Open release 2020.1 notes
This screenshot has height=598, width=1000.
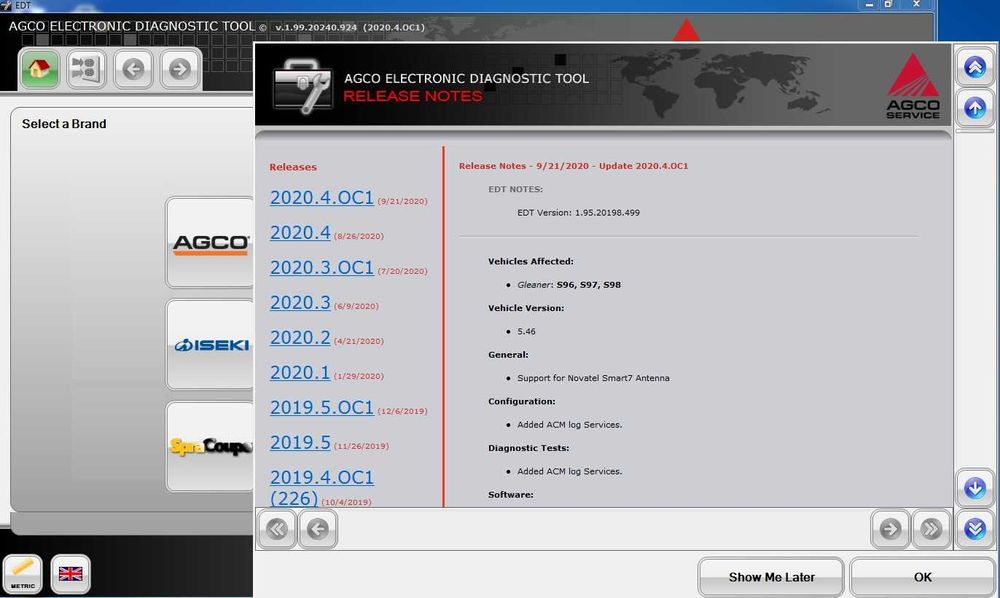300,372
